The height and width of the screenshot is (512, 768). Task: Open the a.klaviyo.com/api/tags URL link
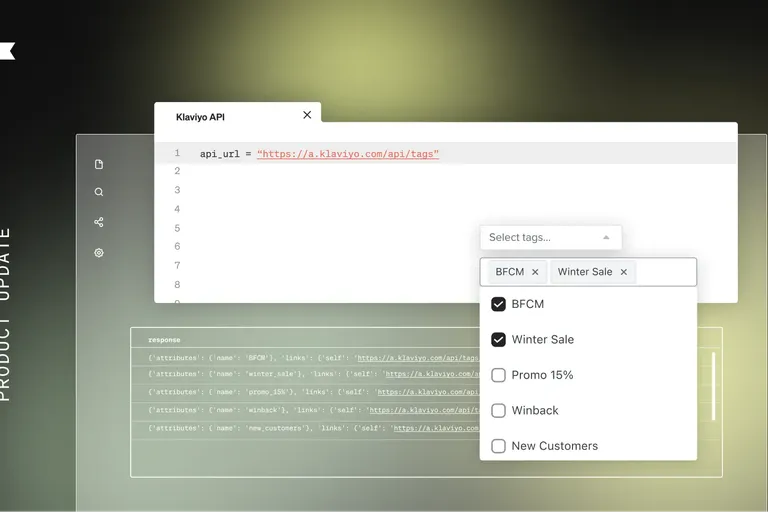(348, 154)
